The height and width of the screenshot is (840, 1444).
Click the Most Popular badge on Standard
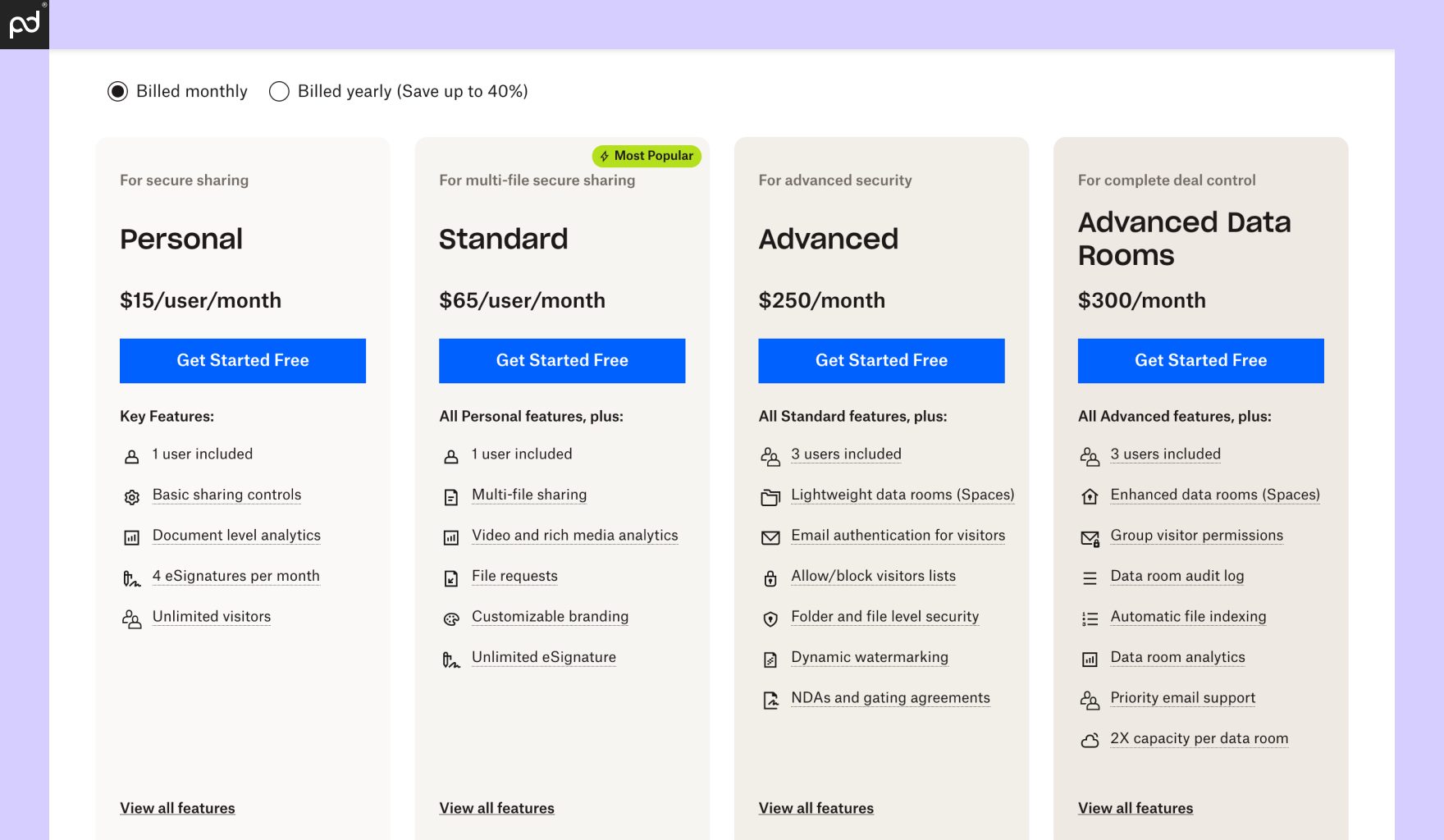point(647,156)
